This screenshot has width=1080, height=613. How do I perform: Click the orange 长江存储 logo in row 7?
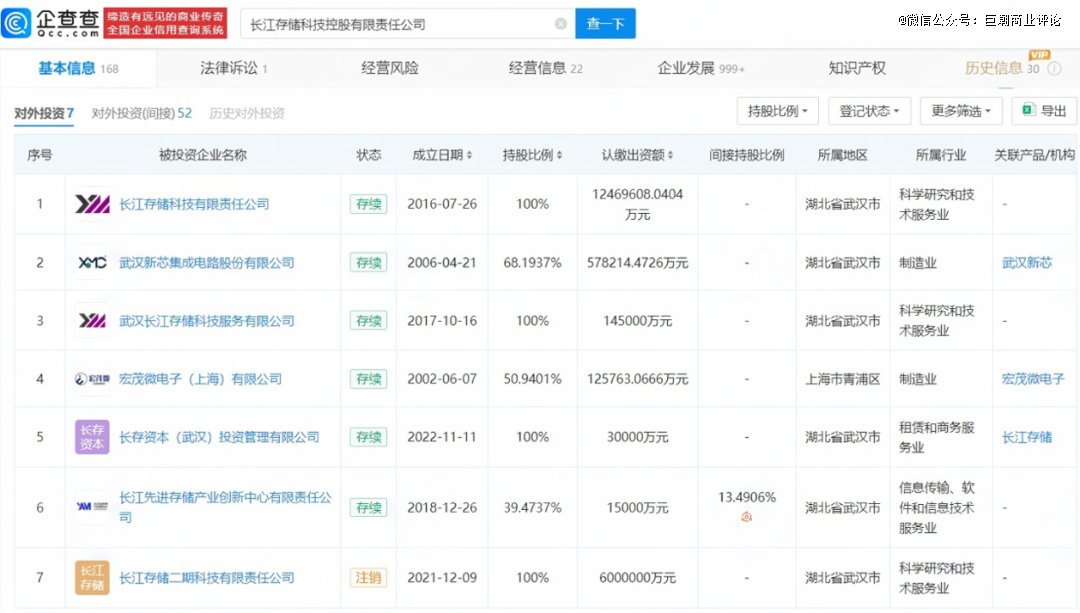coord(92,577)
